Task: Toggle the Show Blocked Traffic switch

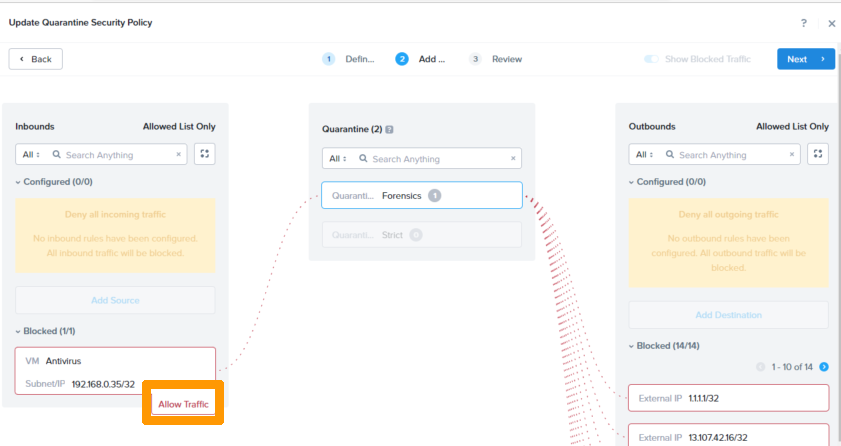Action: 652,59
